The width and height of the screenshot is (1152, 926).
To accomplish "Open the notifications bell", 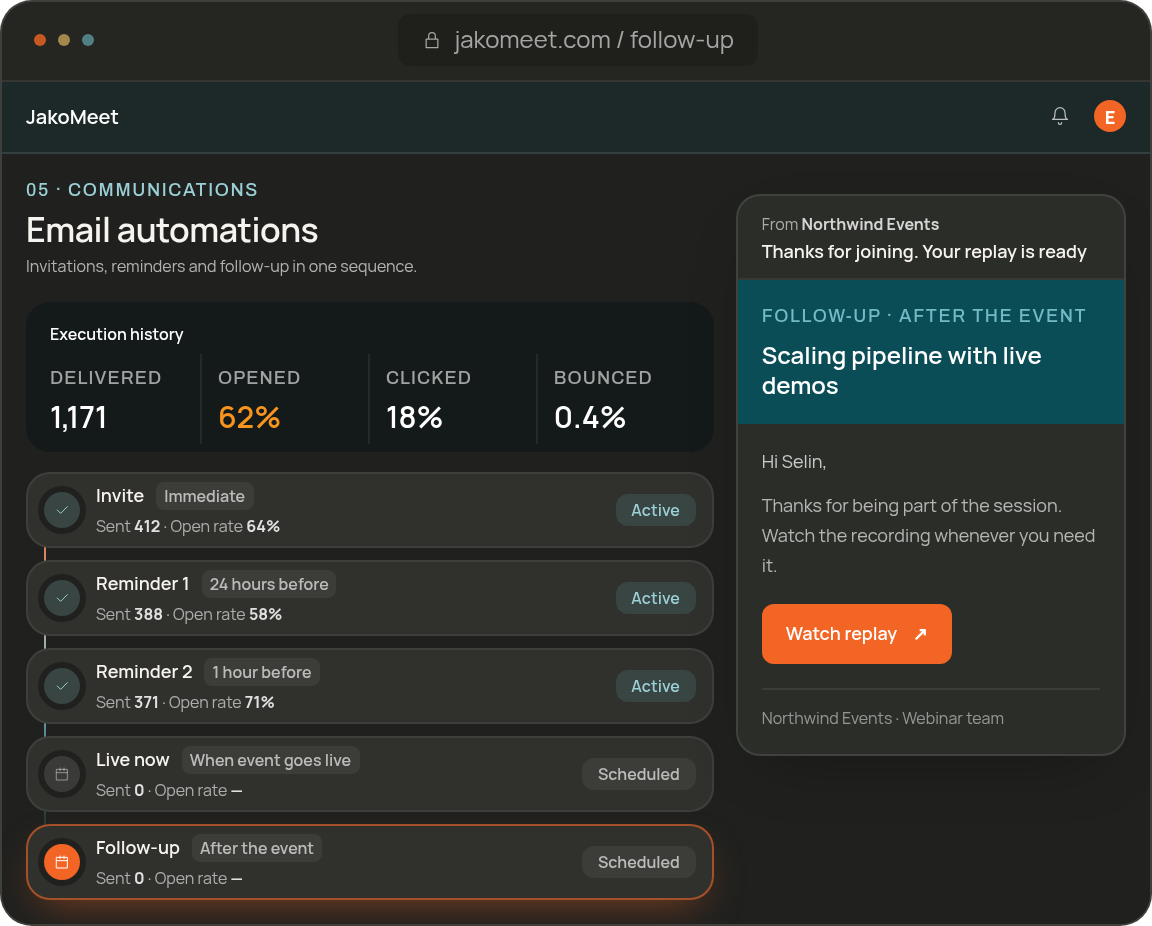I will point(1059,116).
